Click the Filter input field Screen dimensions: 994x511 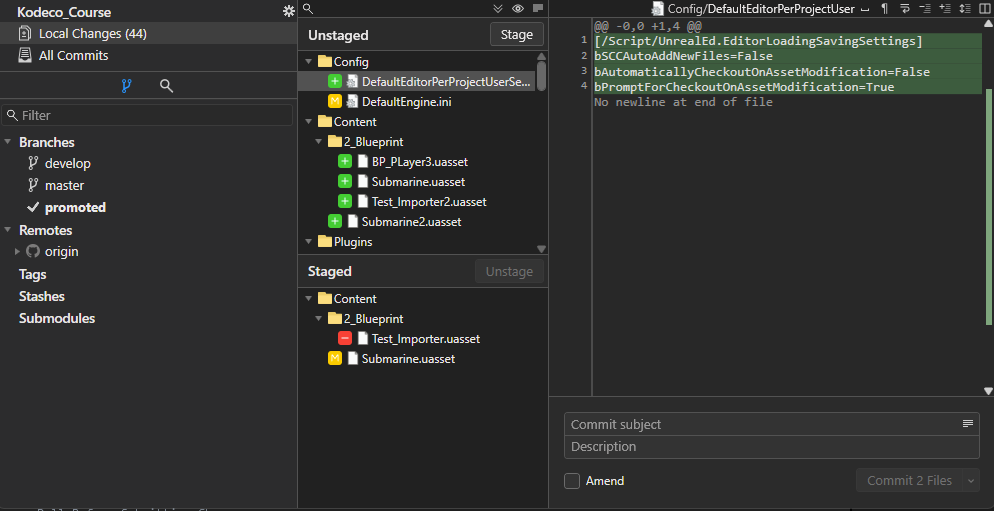(x=147, y=115)
